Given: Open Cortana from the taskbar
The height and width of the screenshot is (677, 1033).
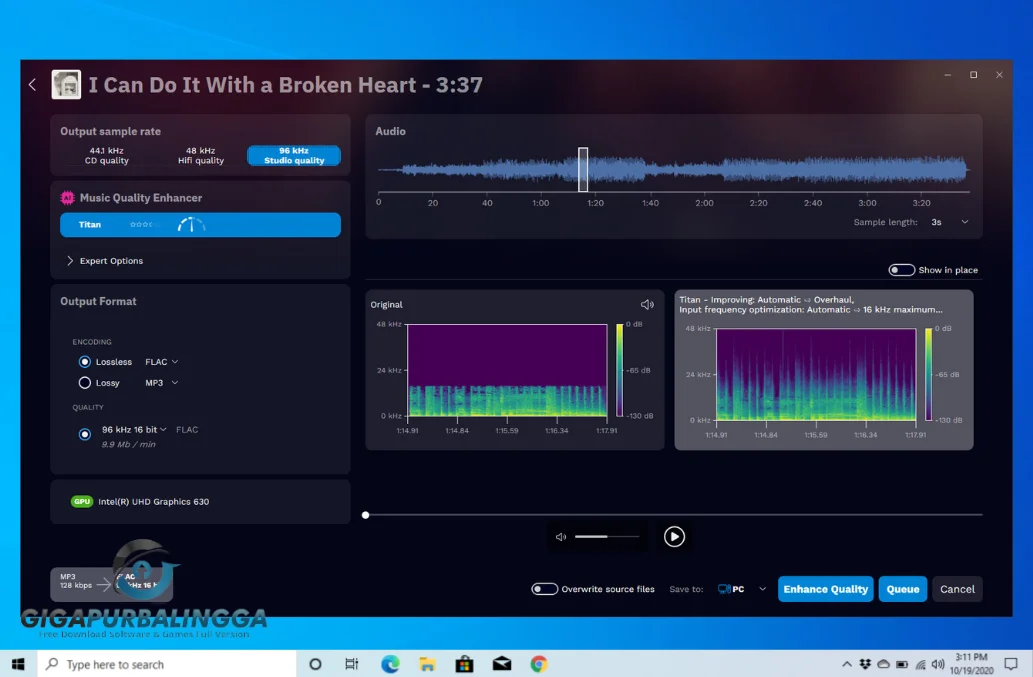Looking at the screenshot, I should coord(315,664).
